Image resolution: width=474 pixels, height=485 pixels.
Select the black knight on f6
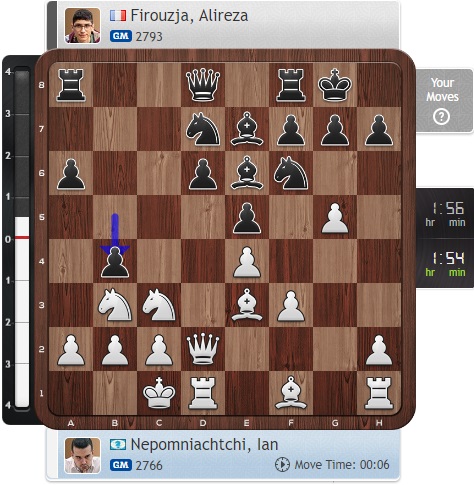291,173
